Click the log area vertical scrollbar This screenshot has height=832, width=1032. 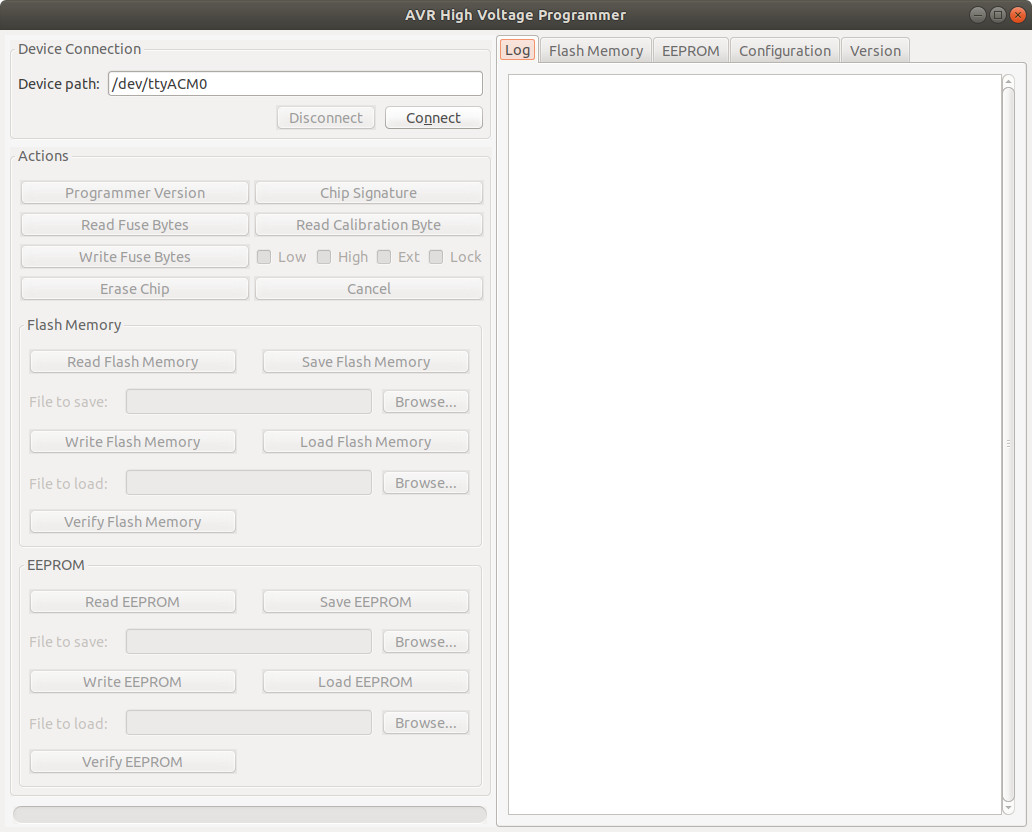(1008, 444)
